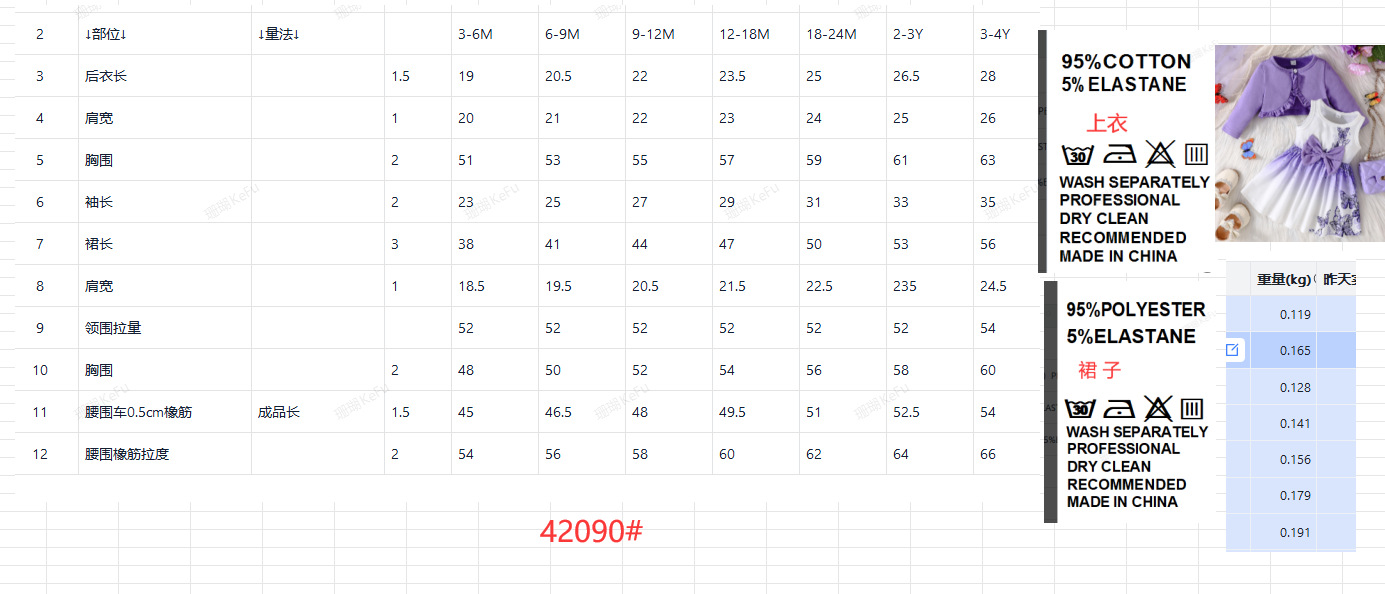
Task: Click the value 47 in 裙长 row
Action: [x=727, y=244]
